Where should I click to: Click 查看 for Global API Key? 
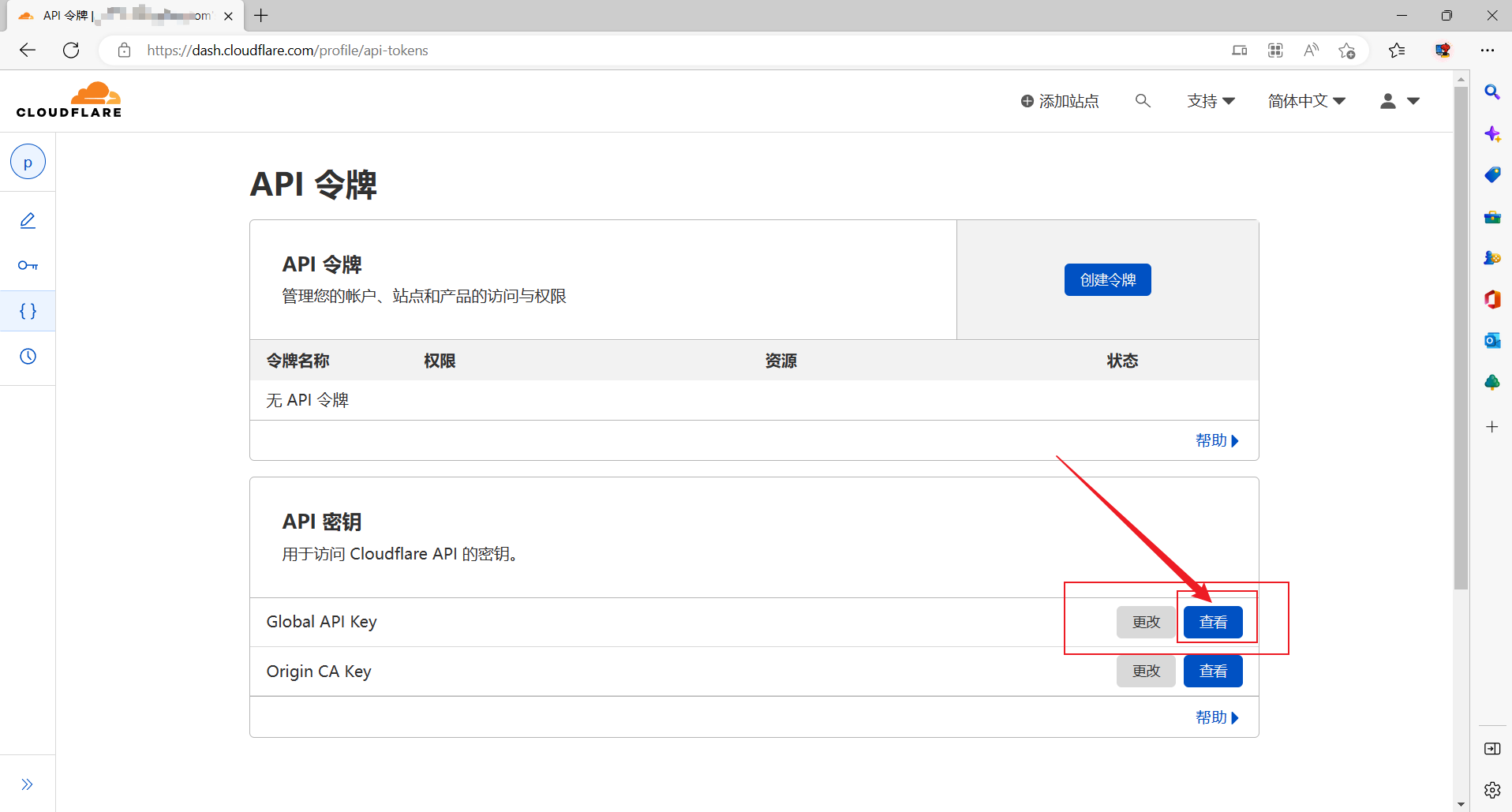click(x=1213, y=623)
